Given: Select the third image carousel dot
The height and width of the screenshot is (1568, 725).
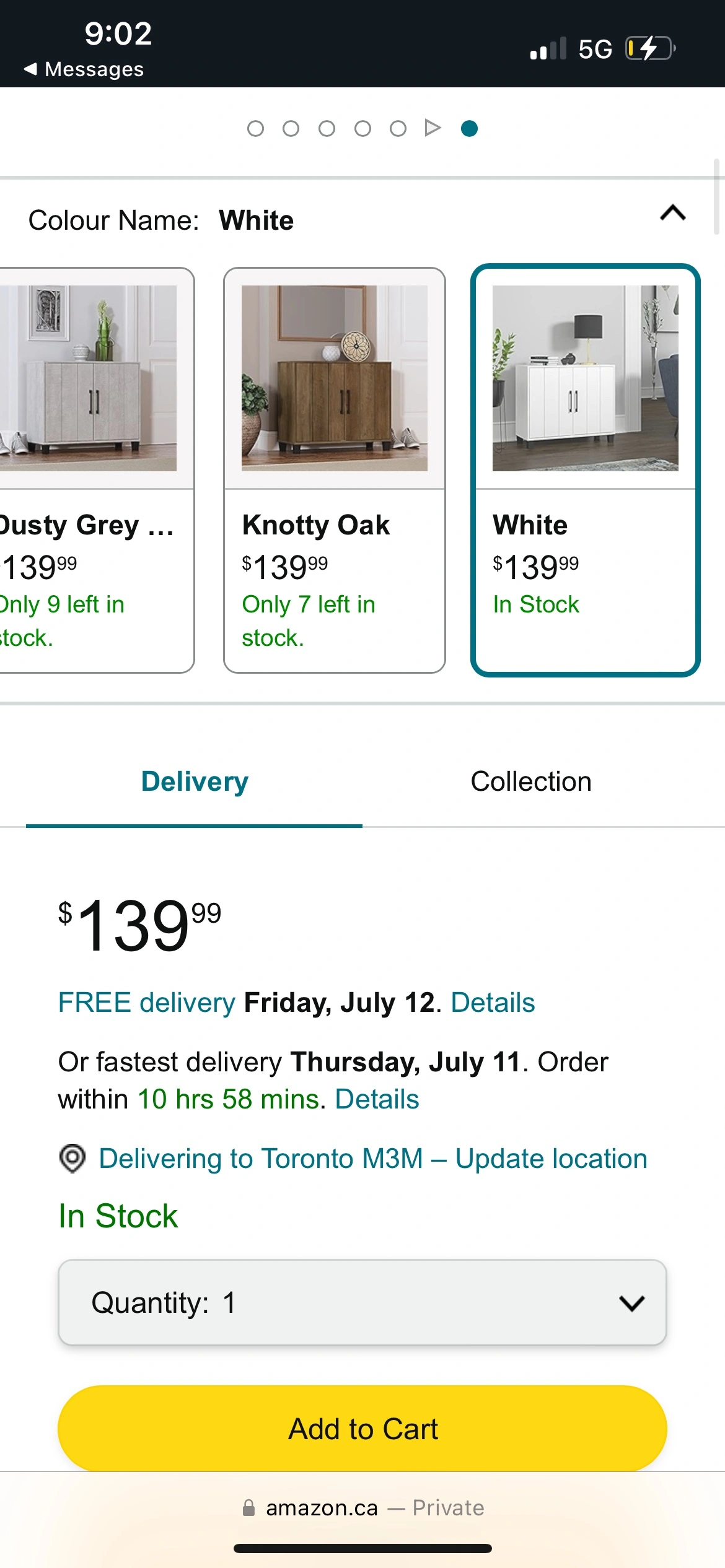Looking at the screenshot, I should (327, 128).
